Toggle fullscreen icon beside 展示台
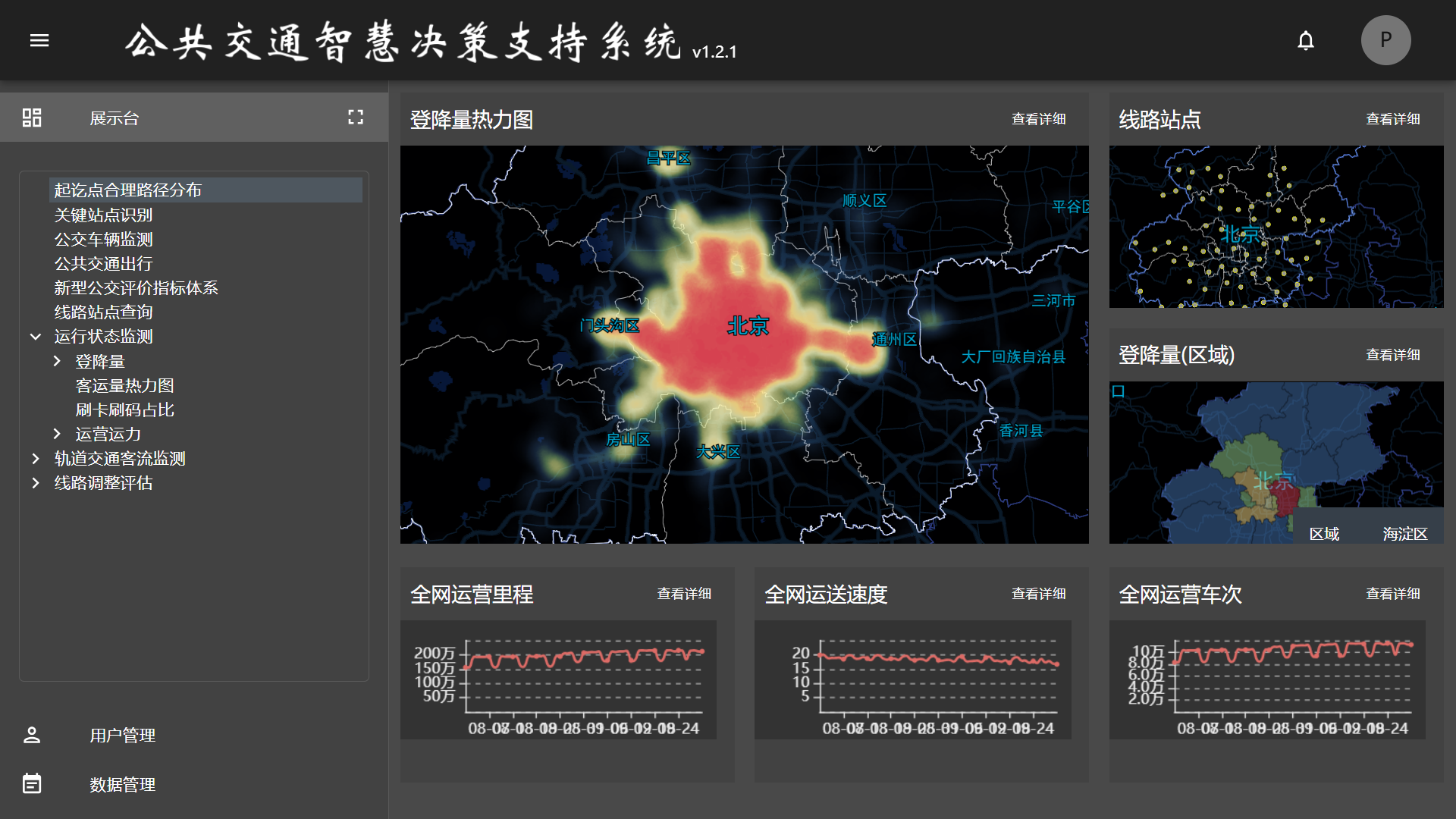Screen dimensions: 1456x819 click(x=356, y=117)
